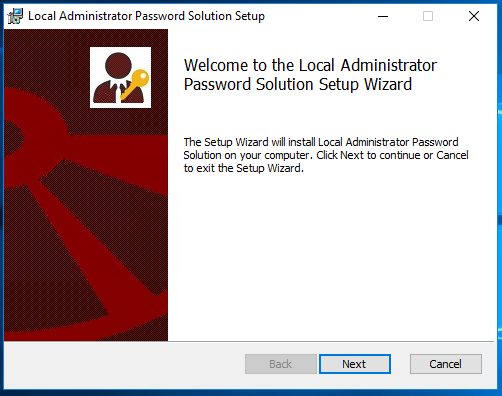Click the 'The Setup Wizard will install' paragraph
This screenshot has height=396, width=502.
pyautogui.click(x=326, y=155)
